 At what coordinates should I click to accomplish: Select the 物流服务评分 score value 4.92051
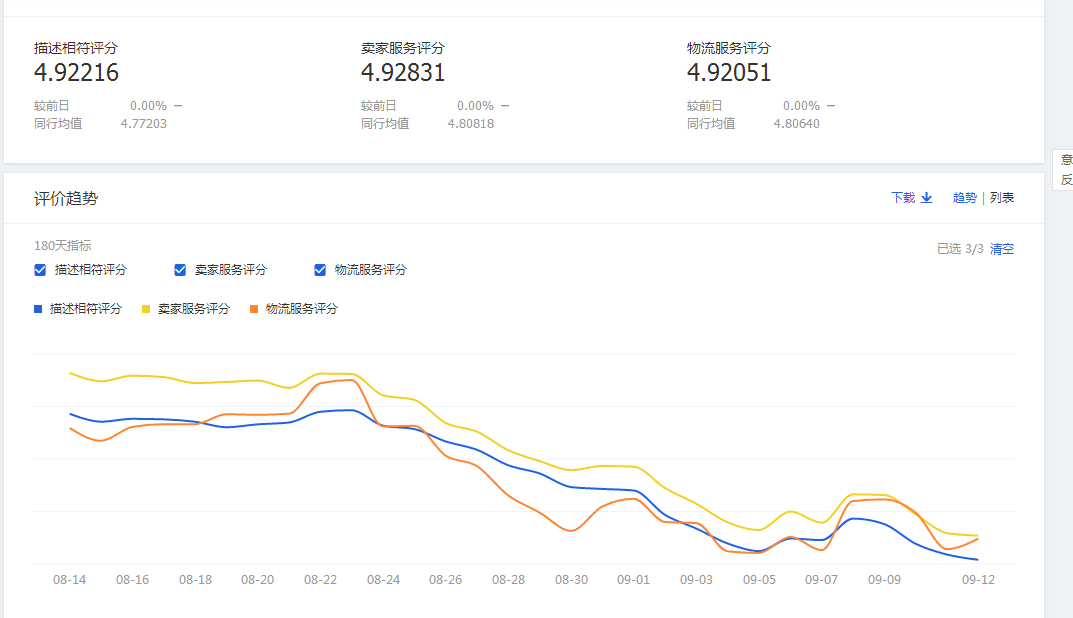[729, 73]
